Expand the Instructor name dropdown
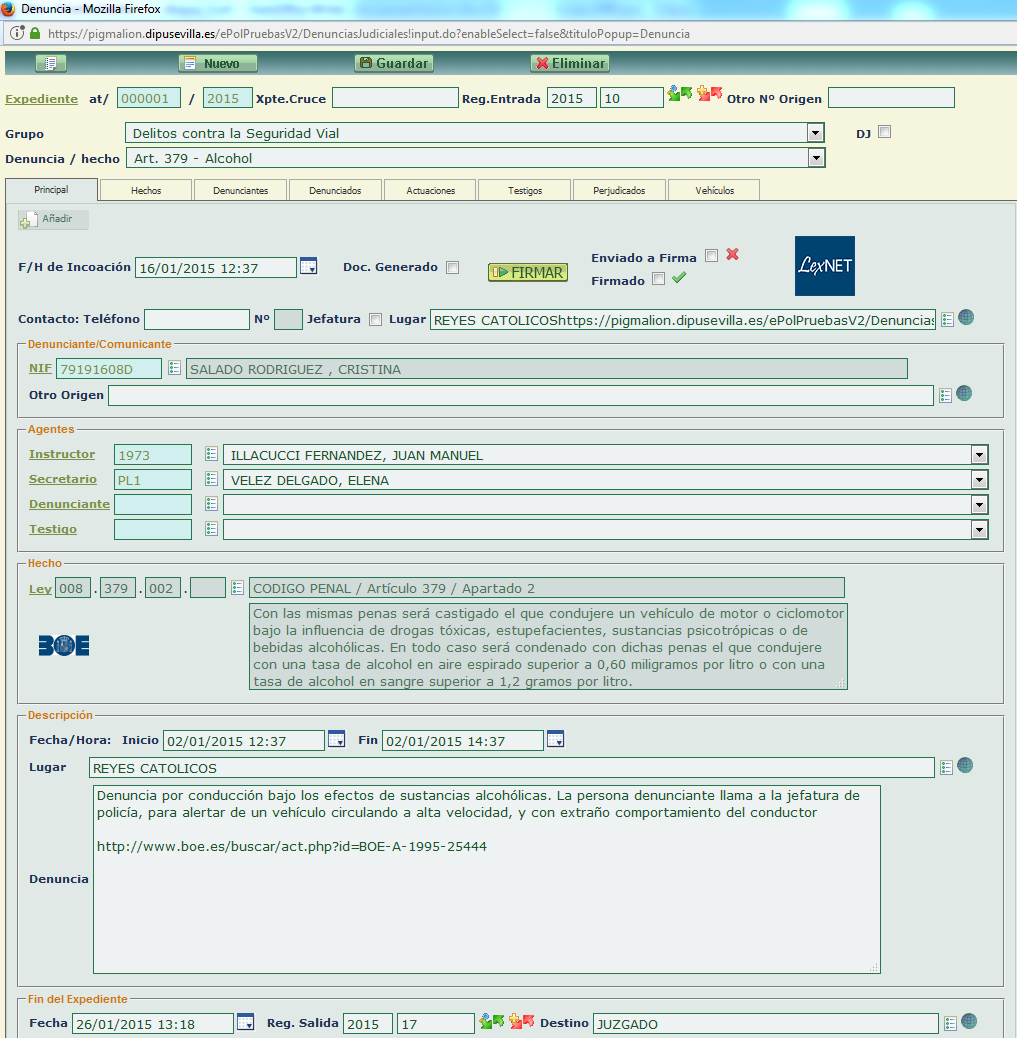The width and height of the screenshot is (1017, 1038). [x=979, y=455]
